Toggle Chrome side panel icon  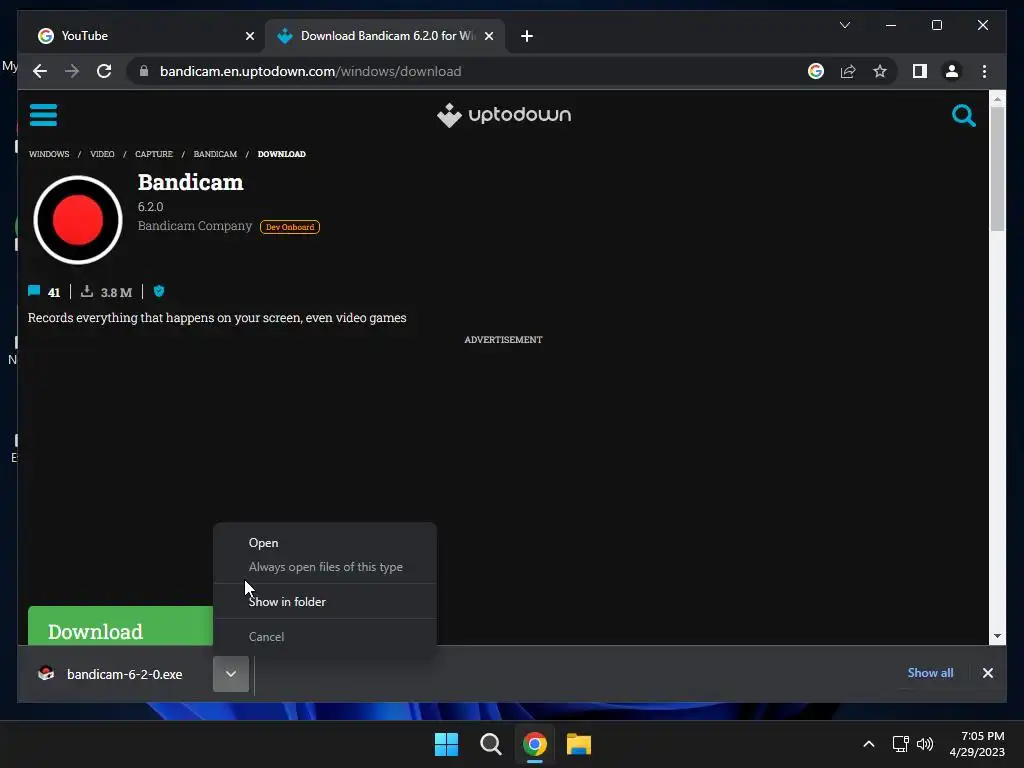coord(920,71)
